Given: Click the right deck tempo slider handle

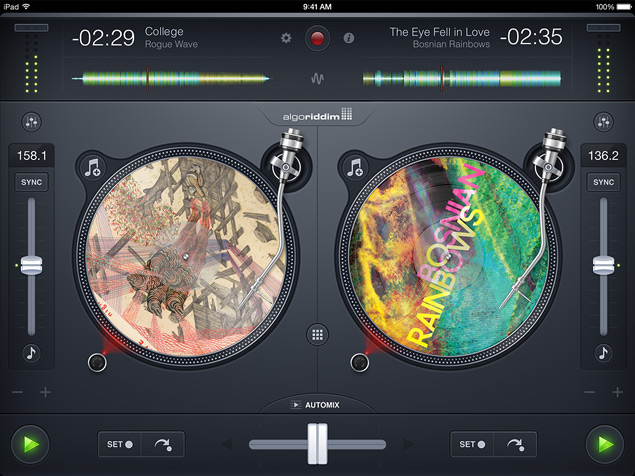Looking at the screenshot, I should pos(603,265).
